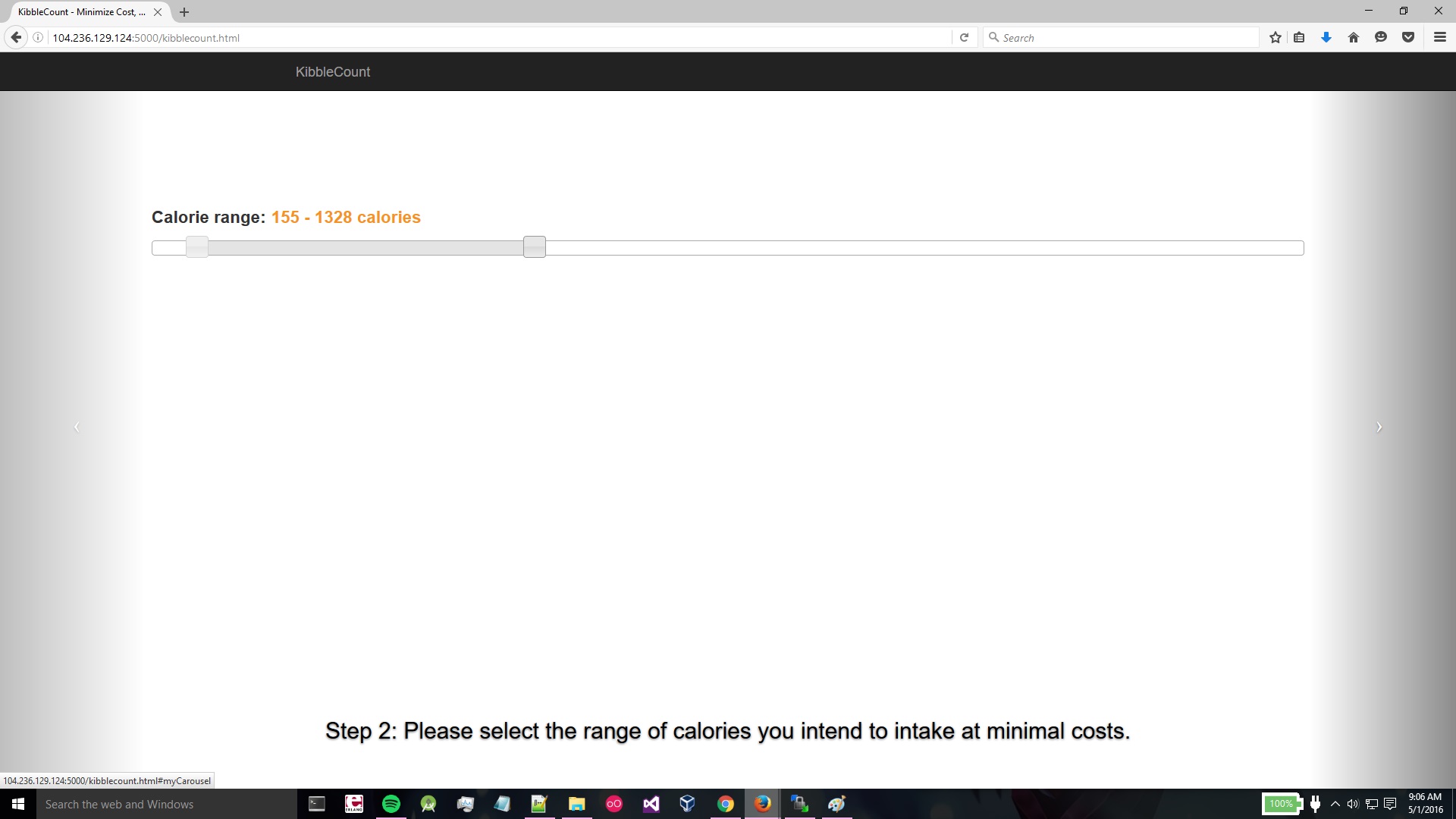The image size is (1456, 819).
Task: Save page to Pocket icon
Action: click(x=1408, y=38)
